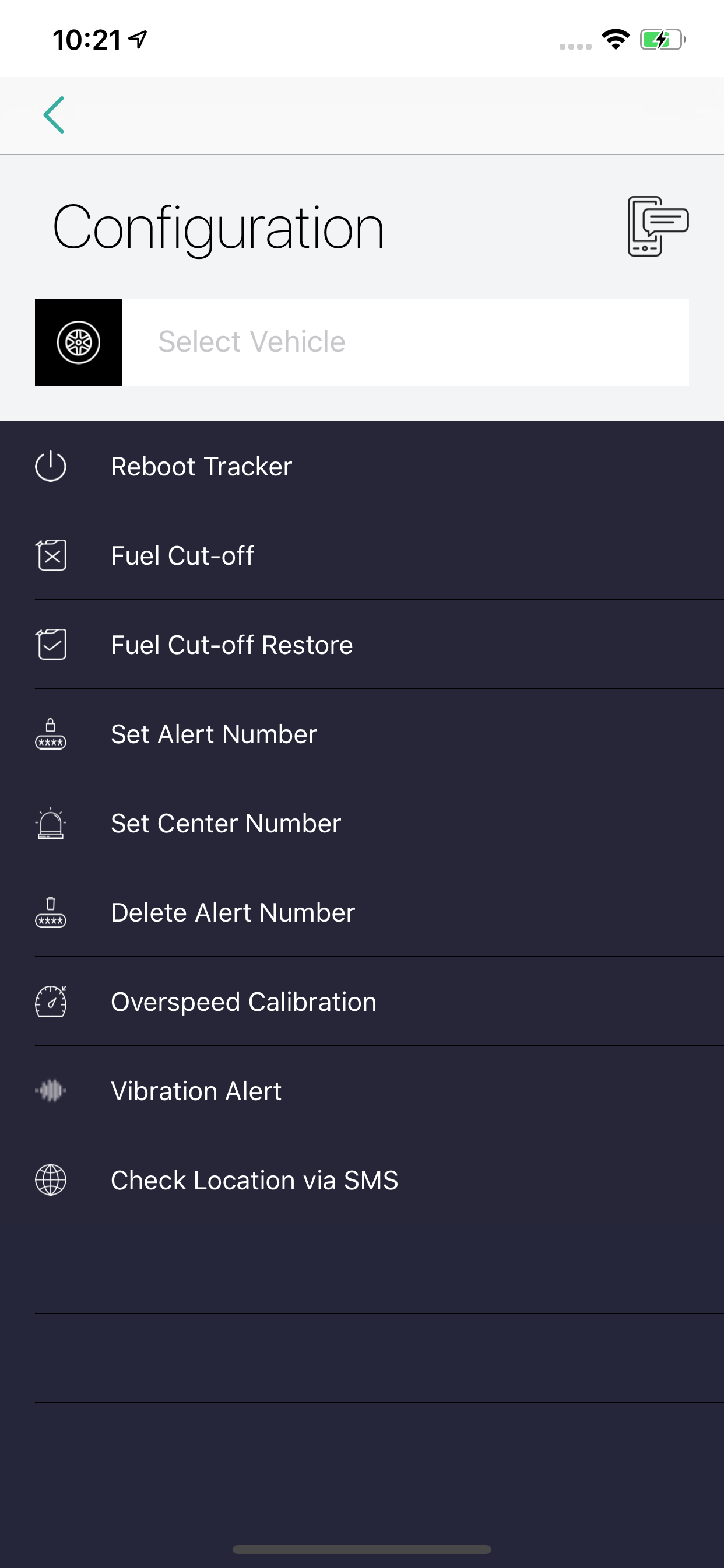The height and width of the screenshot is (1568, 724).
Task: Tap the Vibration Alert waveform icon
Action: click(x=51, y=1091)
